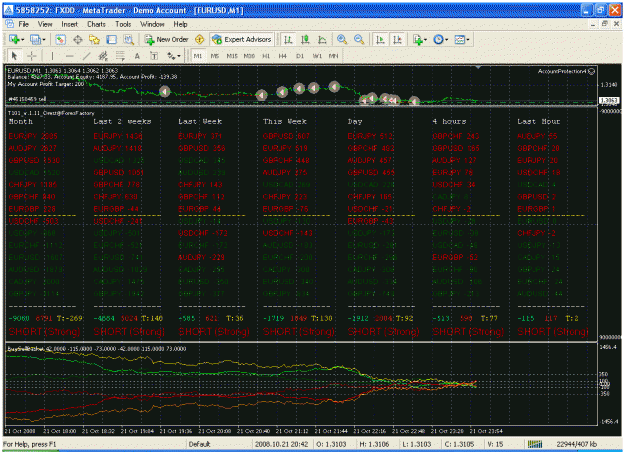The width and height of the screenshot is (625, 452).
Task: Switch chart to H4 timeframe
Action: tap(283, 56)
